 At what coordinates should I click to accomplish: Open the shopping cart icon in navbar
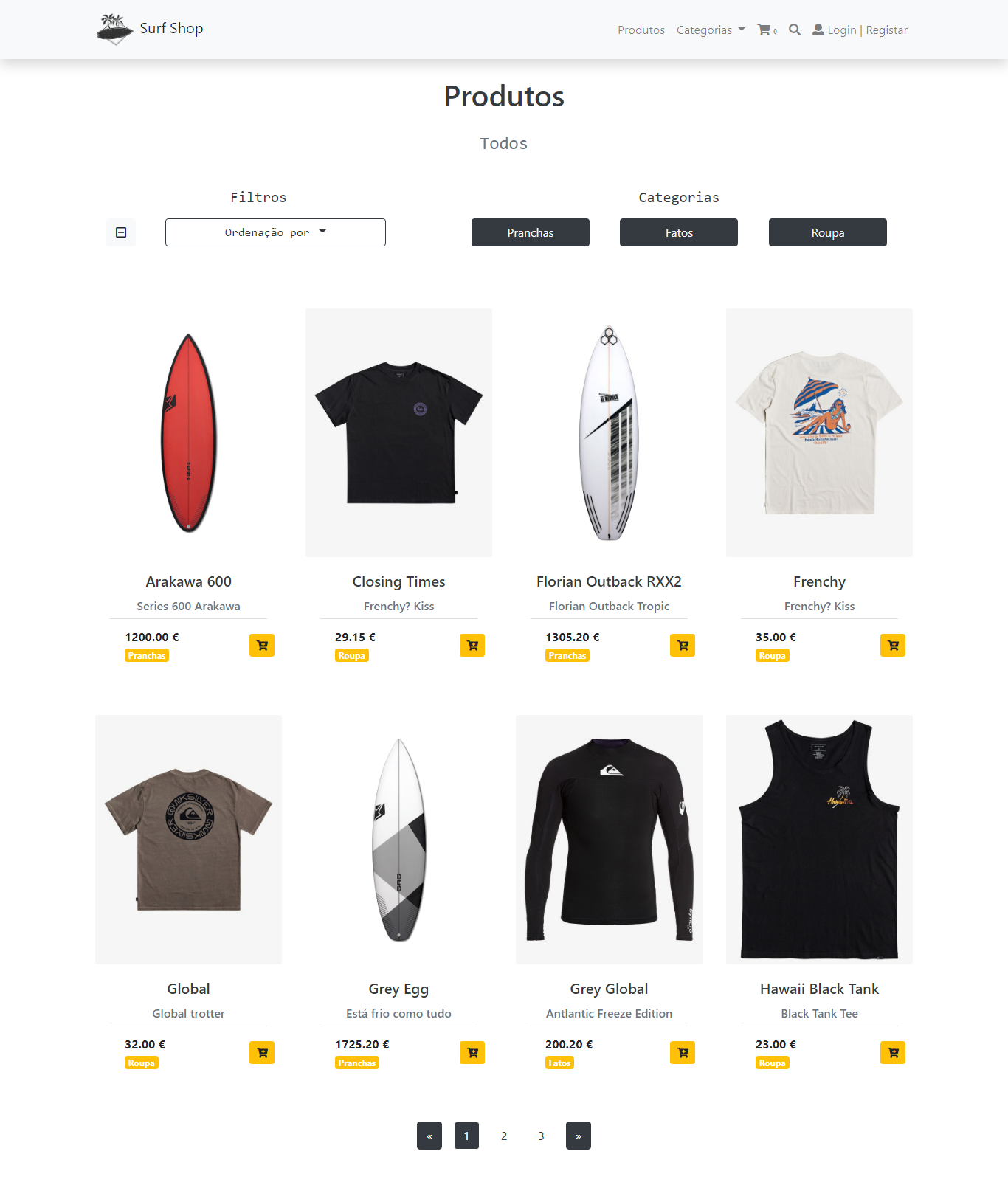pos(767,30)
